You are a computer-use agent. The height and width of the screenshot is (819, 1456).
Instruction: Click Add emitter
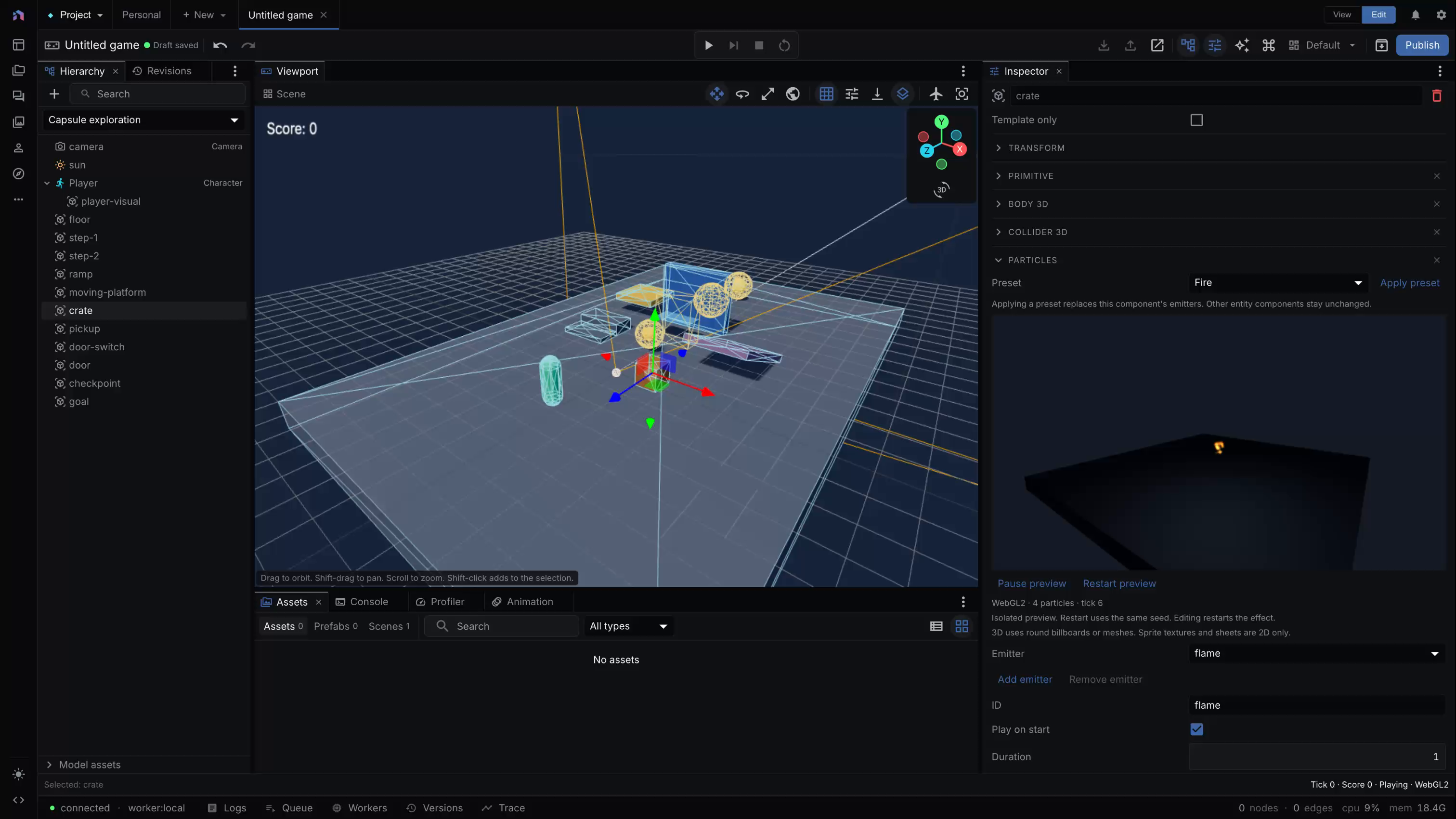1025,680
